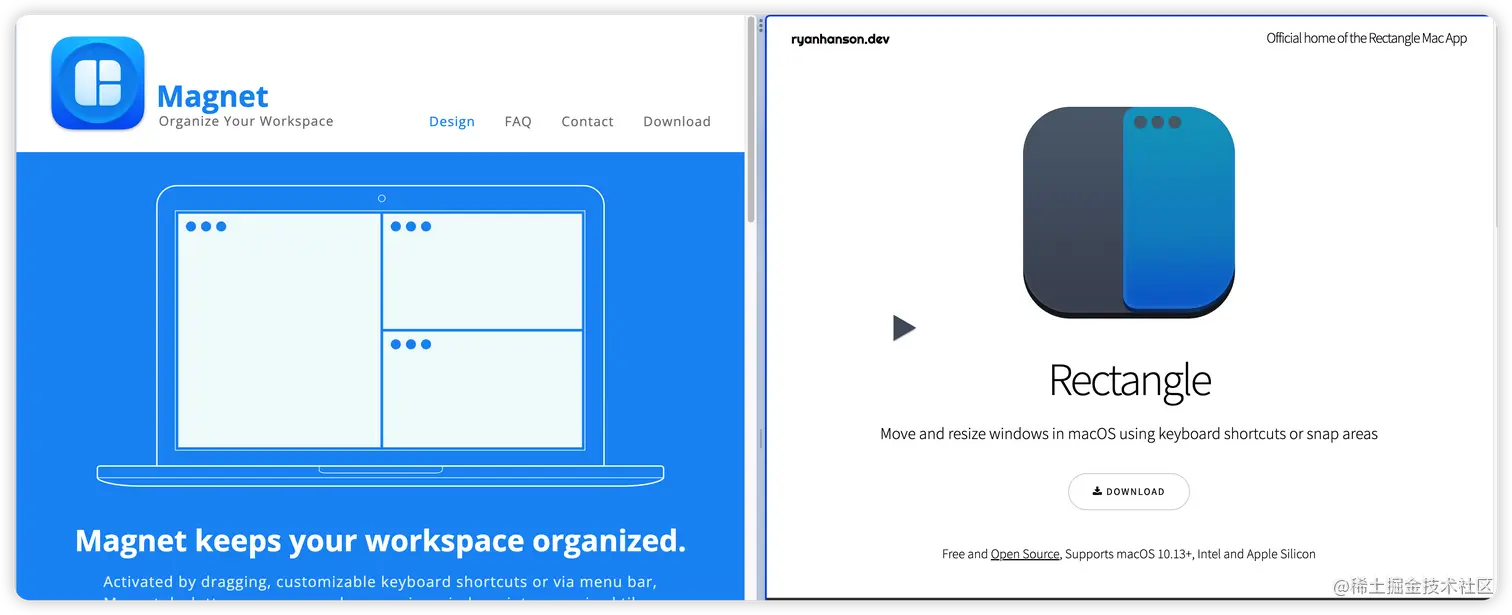1512x615 pixels.
Task: Click the download arrow icon in Download button
Action: (1097, 491)
